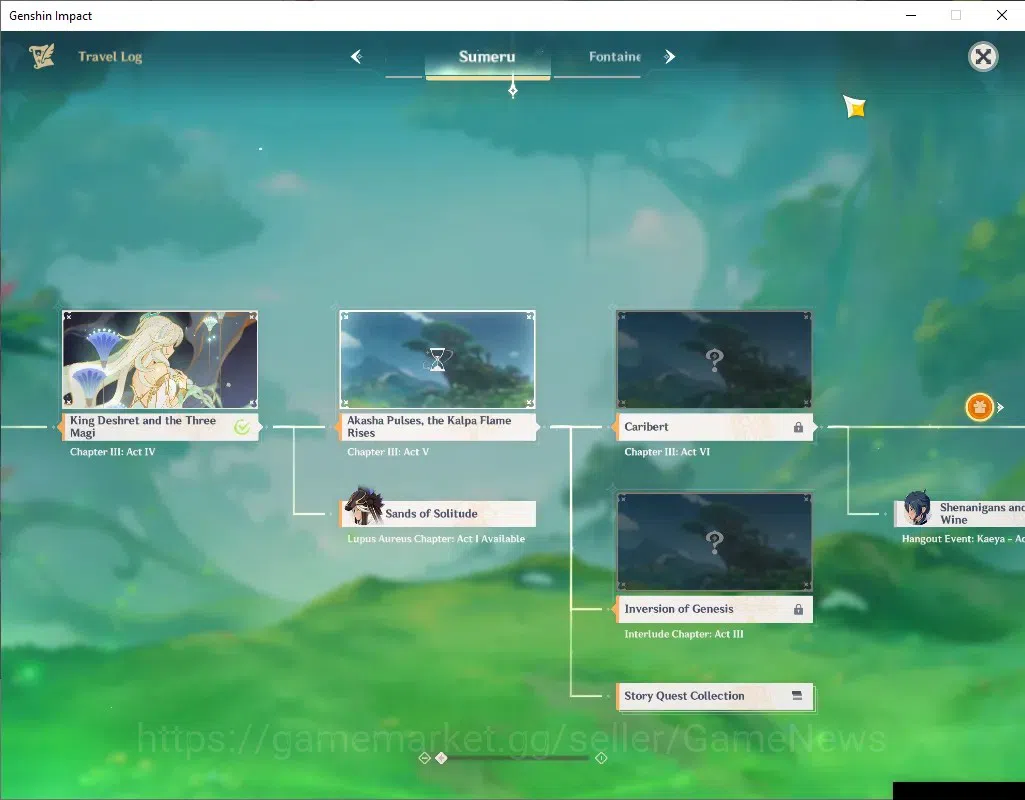The image size is (1025, 800).
Task: Click the Cyno portrait on Sands of Solitude
Action: coord(363,506)
